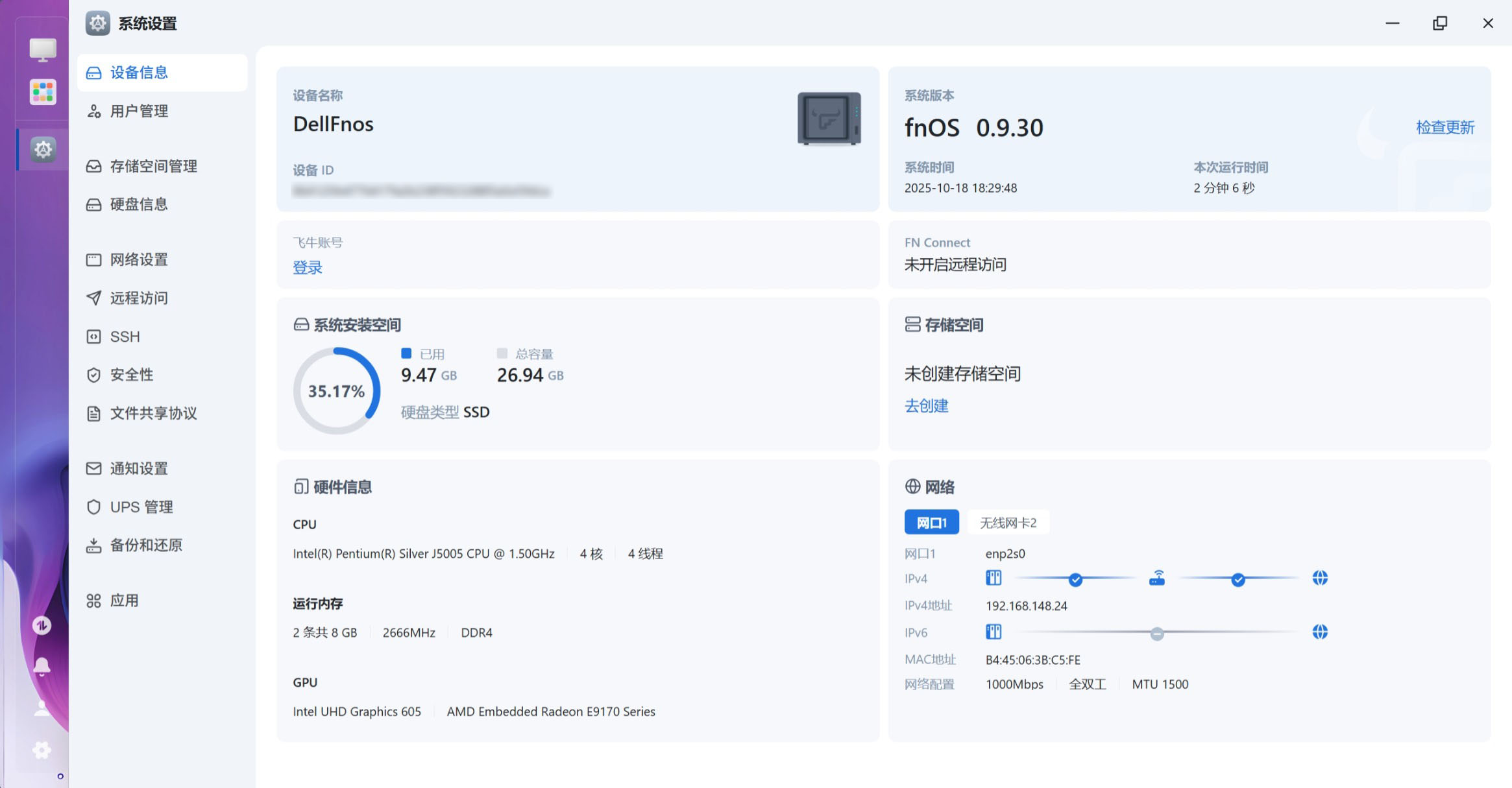Open 备份和还原 in sidebar
Viewport: 1512px width, 788px height.
click(146, 545)
